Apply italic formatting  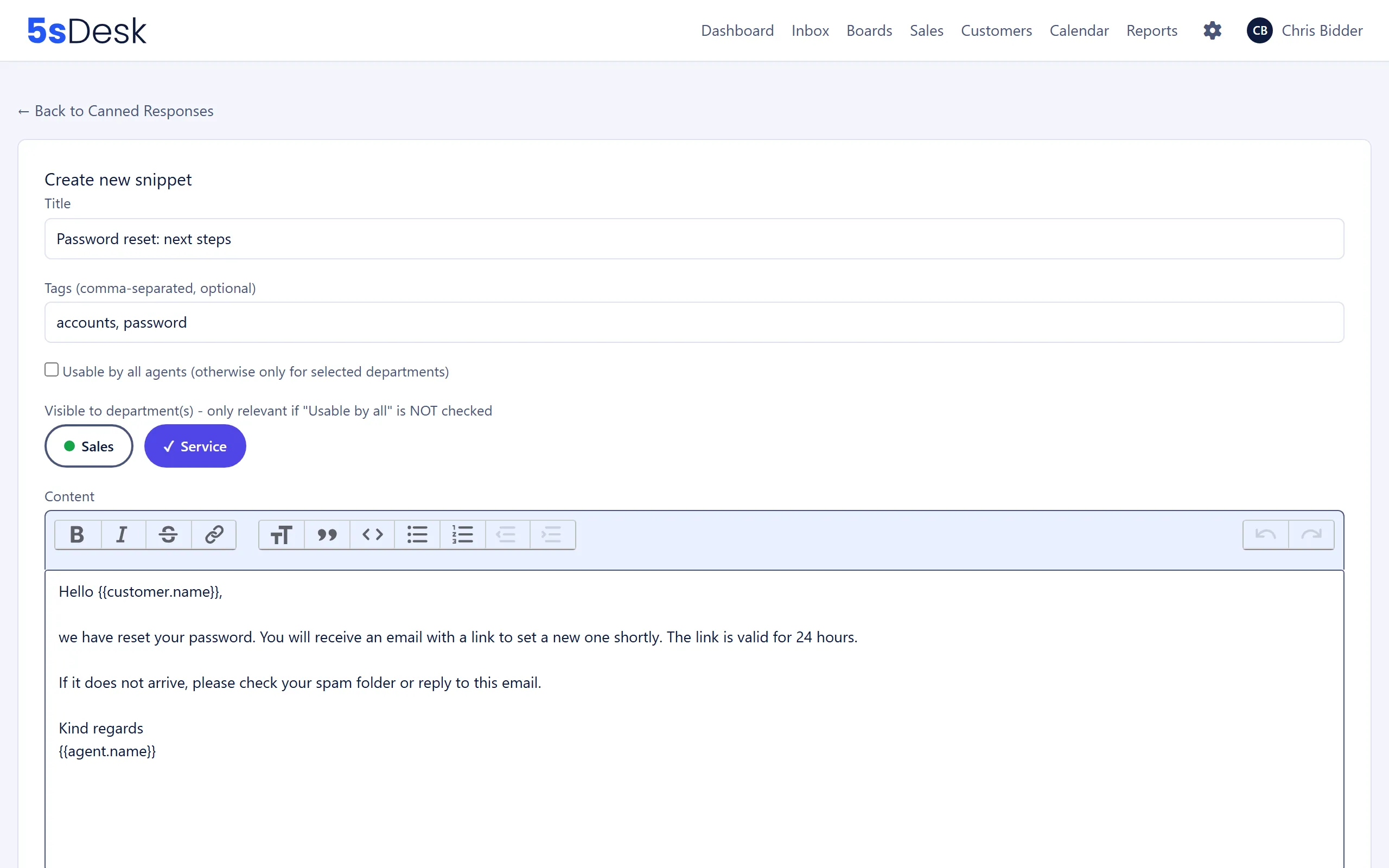(x=122, y=534)
